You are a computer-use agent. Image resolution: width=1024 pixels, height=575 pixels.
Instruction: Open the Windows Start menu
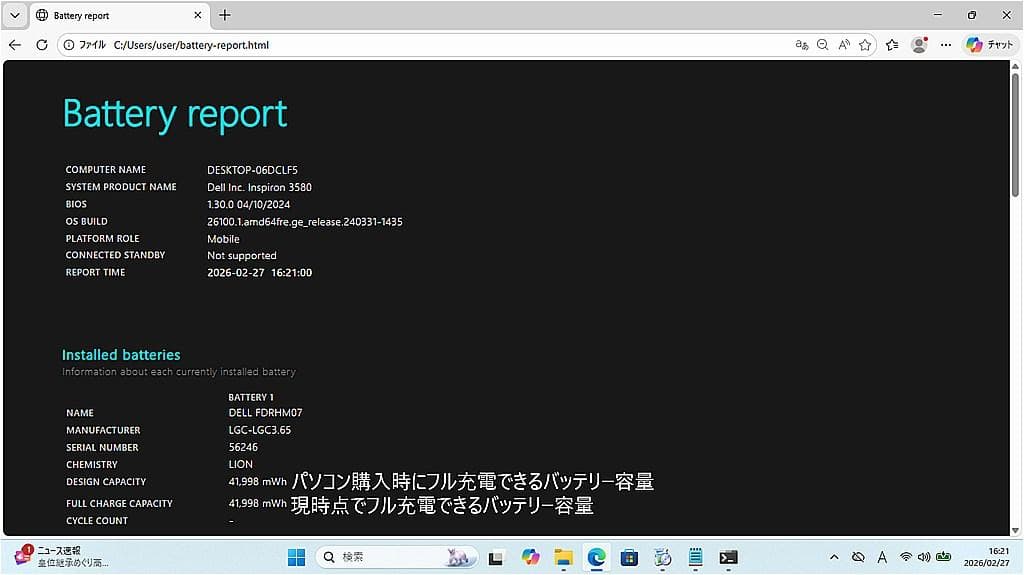297,557
